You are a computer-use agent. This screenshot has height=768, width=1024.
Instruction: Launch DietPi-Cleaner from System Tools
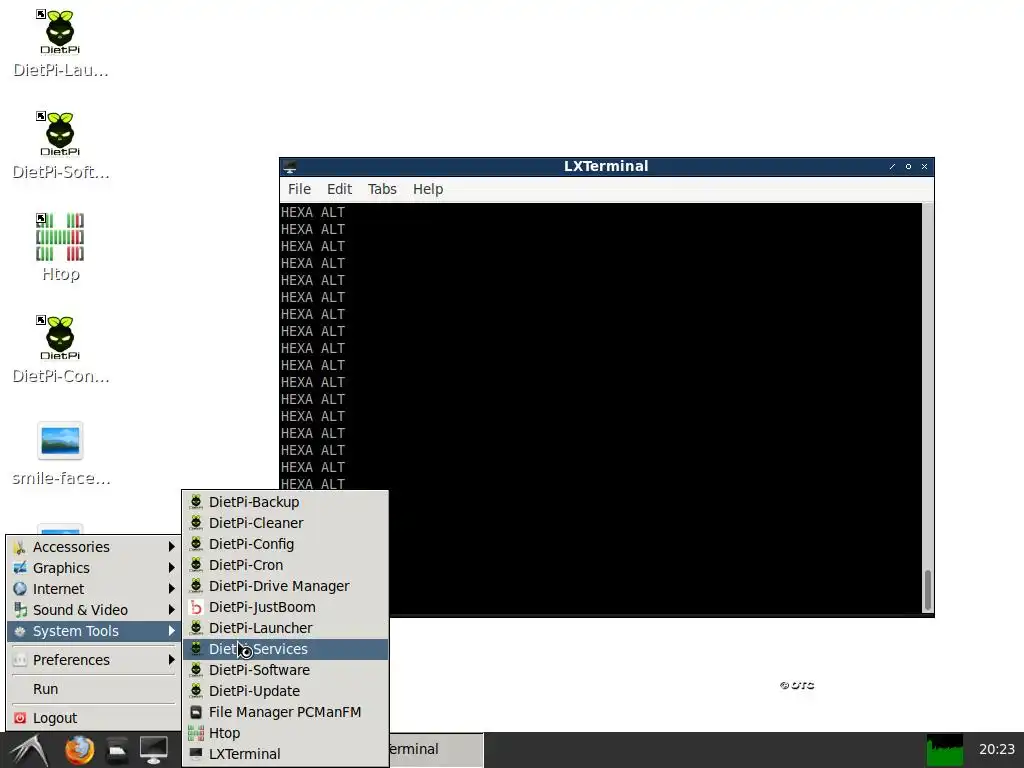pos(285,522)
